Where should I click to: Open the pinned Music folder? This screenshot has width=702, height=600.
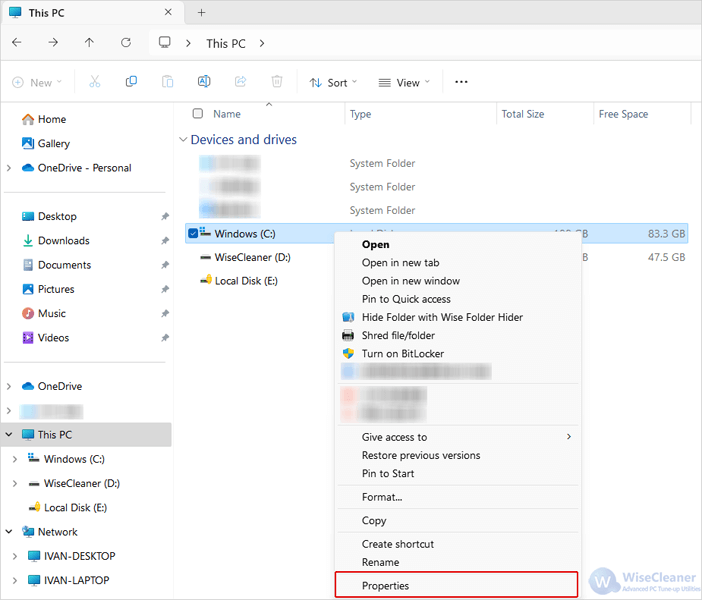(x=51, y=313)
